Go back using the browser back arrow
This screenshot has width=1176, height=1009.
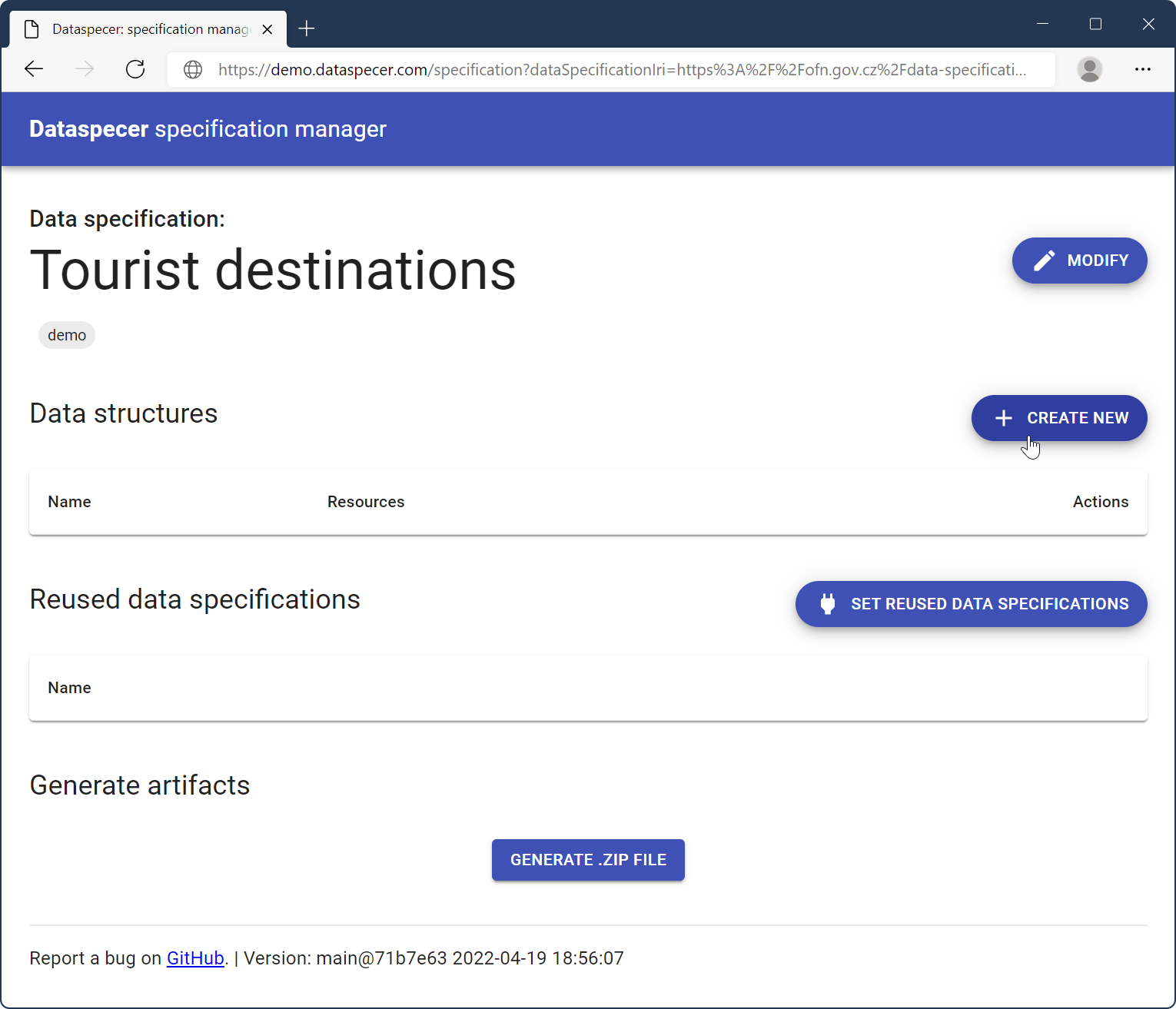(x=34, y=69)
